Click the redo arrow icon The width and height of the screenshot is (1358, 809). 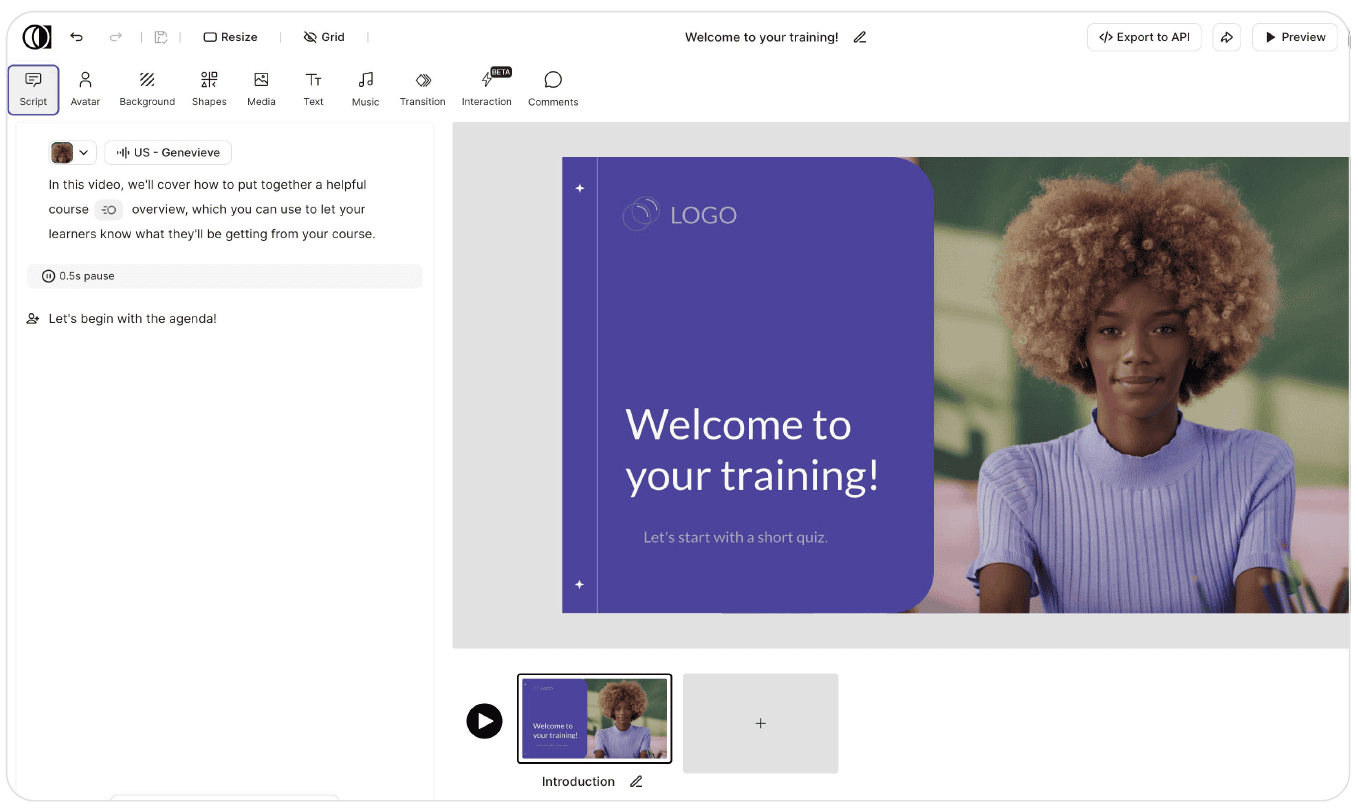115,37
